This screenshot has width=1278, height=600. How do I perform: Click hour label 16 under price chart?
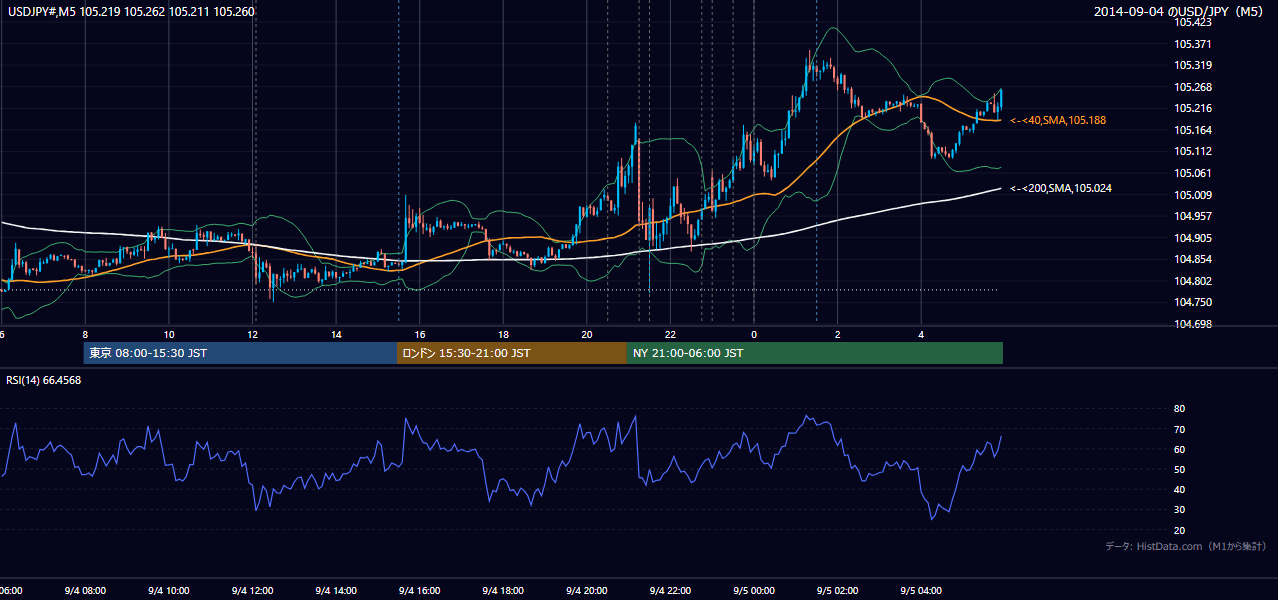420,334
